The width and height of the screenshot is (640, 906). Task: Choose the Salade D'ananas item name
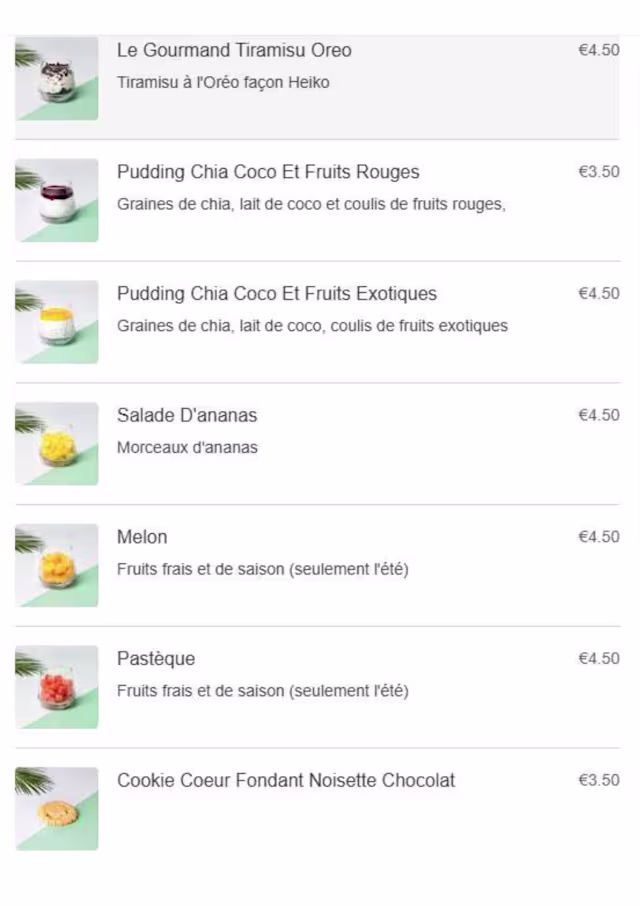tap(187, 415)
